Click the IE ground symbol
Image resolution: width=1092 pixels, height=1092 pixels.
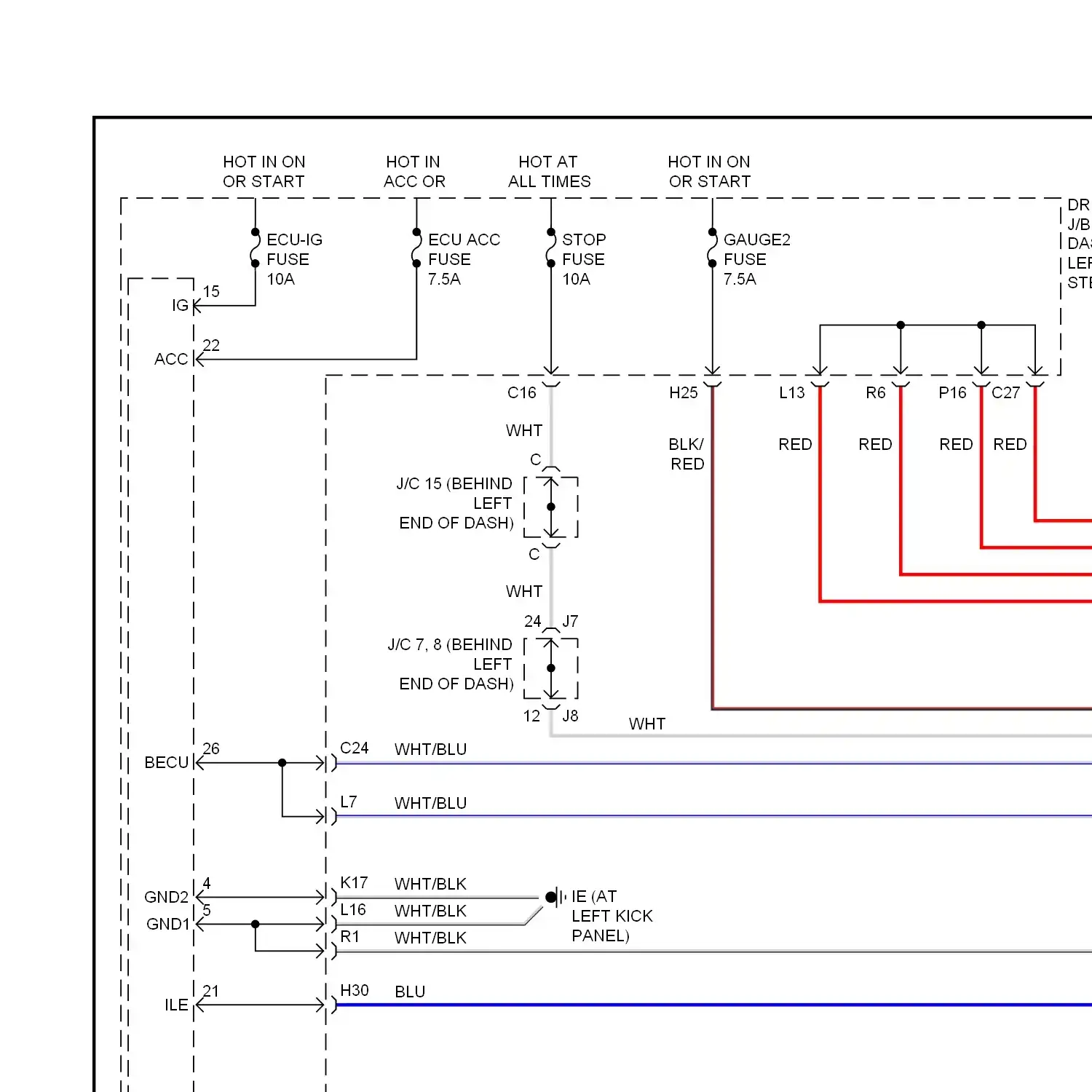pyautogui.click(x=556, y=897)
